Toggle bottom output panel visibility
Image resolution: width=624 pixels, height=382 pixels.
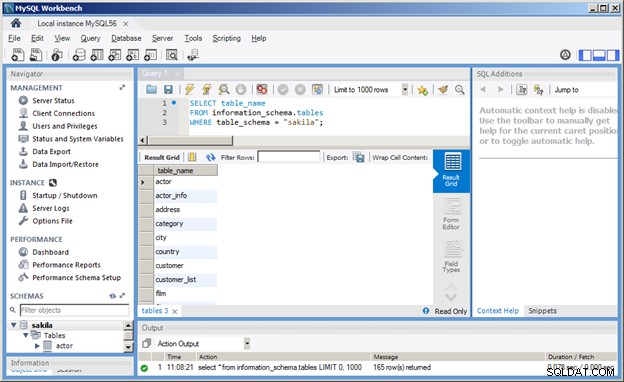599,55
